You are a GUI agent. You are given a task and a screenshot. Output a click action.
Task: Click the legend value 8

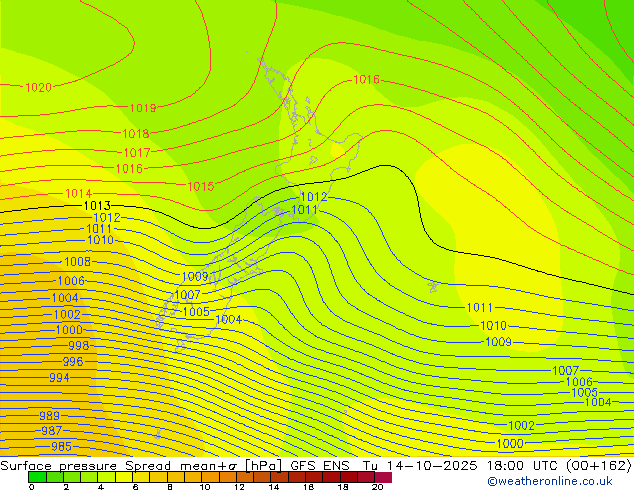[x=170, y=487]
